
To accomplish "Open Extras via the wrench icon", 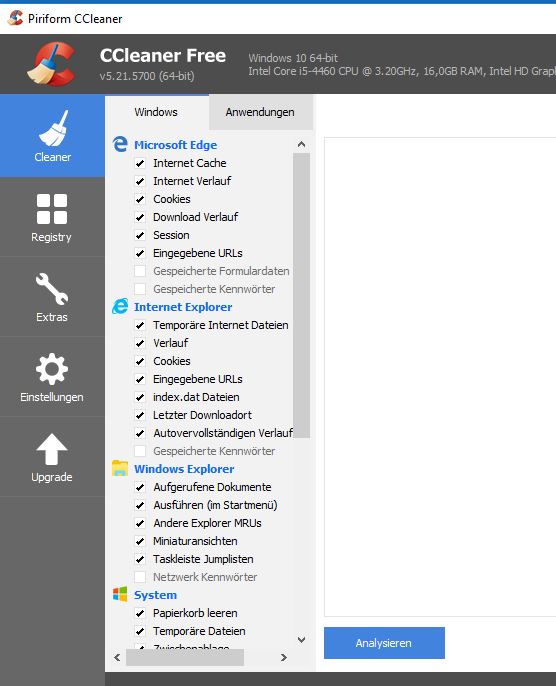I will click(x=52, y=289).
